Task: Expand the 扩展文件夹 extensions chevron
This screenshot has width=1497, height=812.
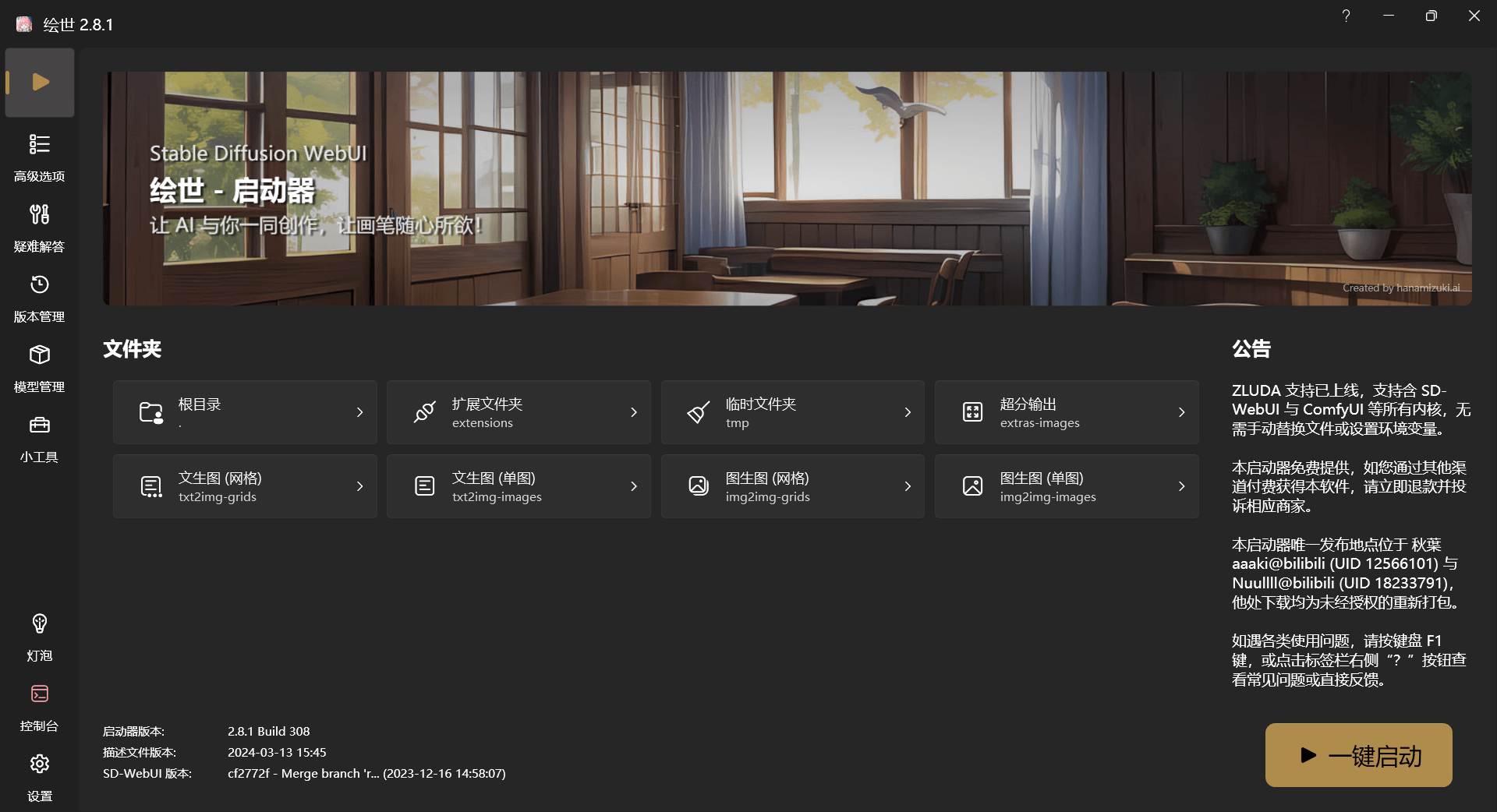Action: 633,412
